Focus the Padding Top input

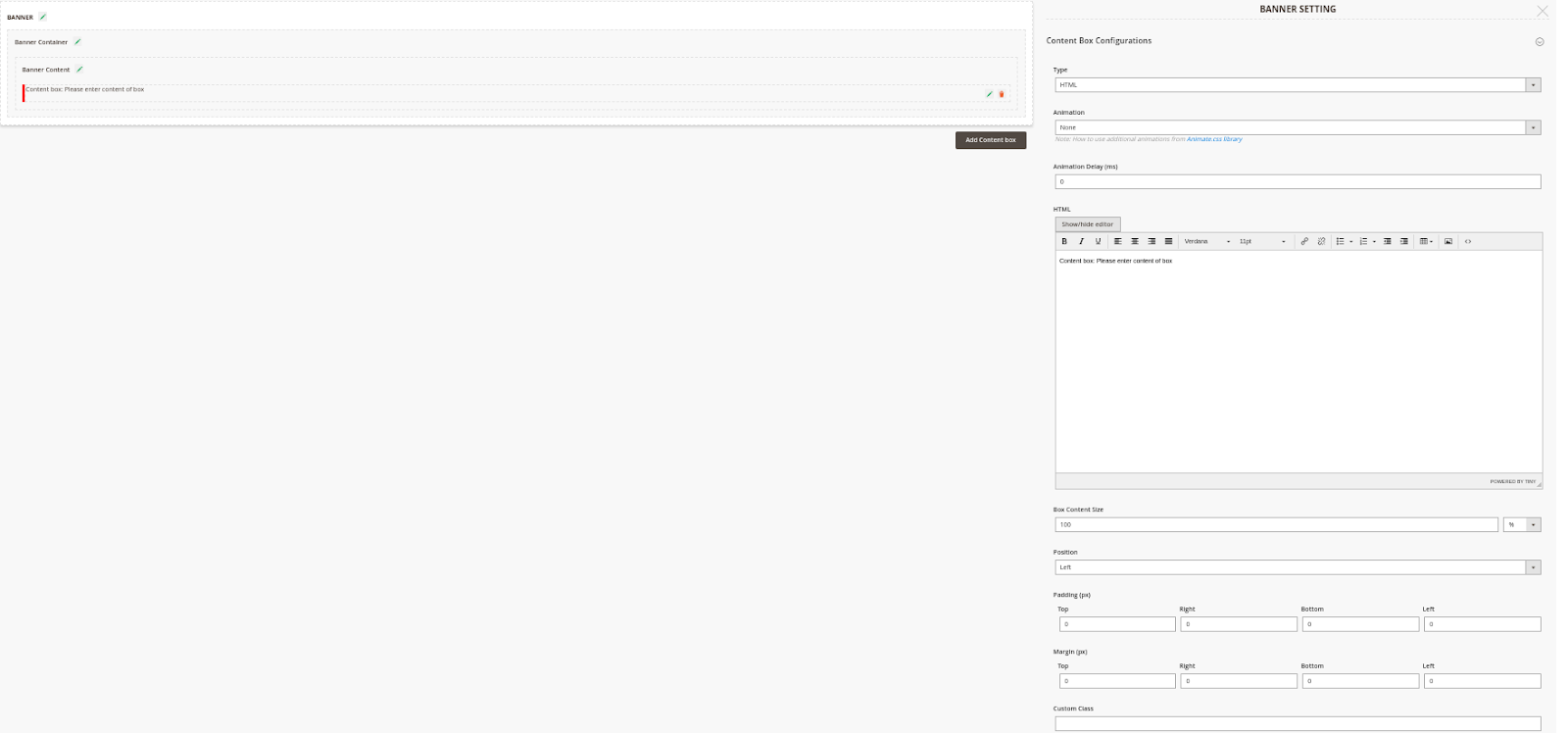(x=1117, y=624)
